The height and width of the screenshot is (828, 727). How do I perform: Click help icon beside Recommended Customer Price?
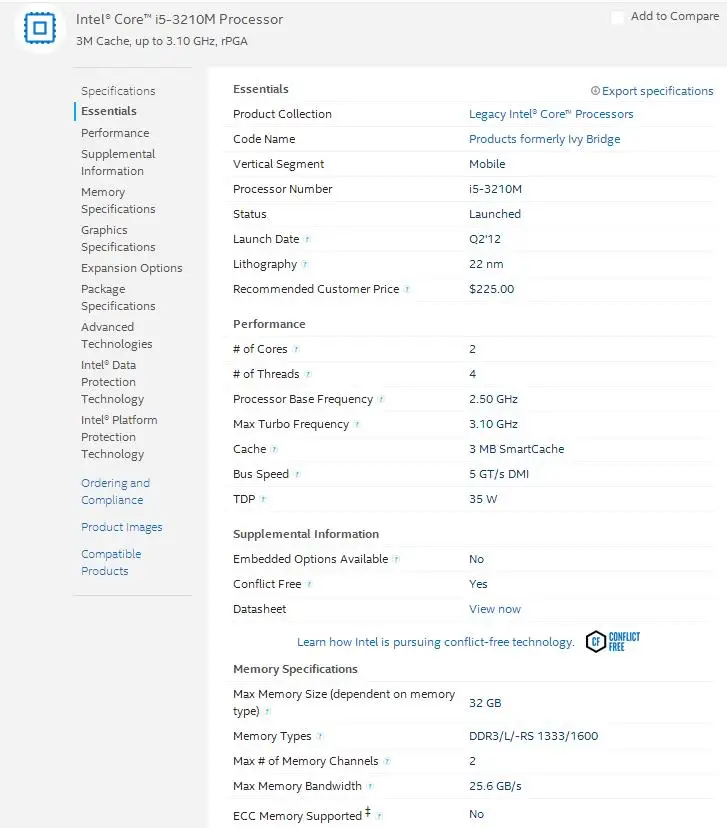(407, 289)
